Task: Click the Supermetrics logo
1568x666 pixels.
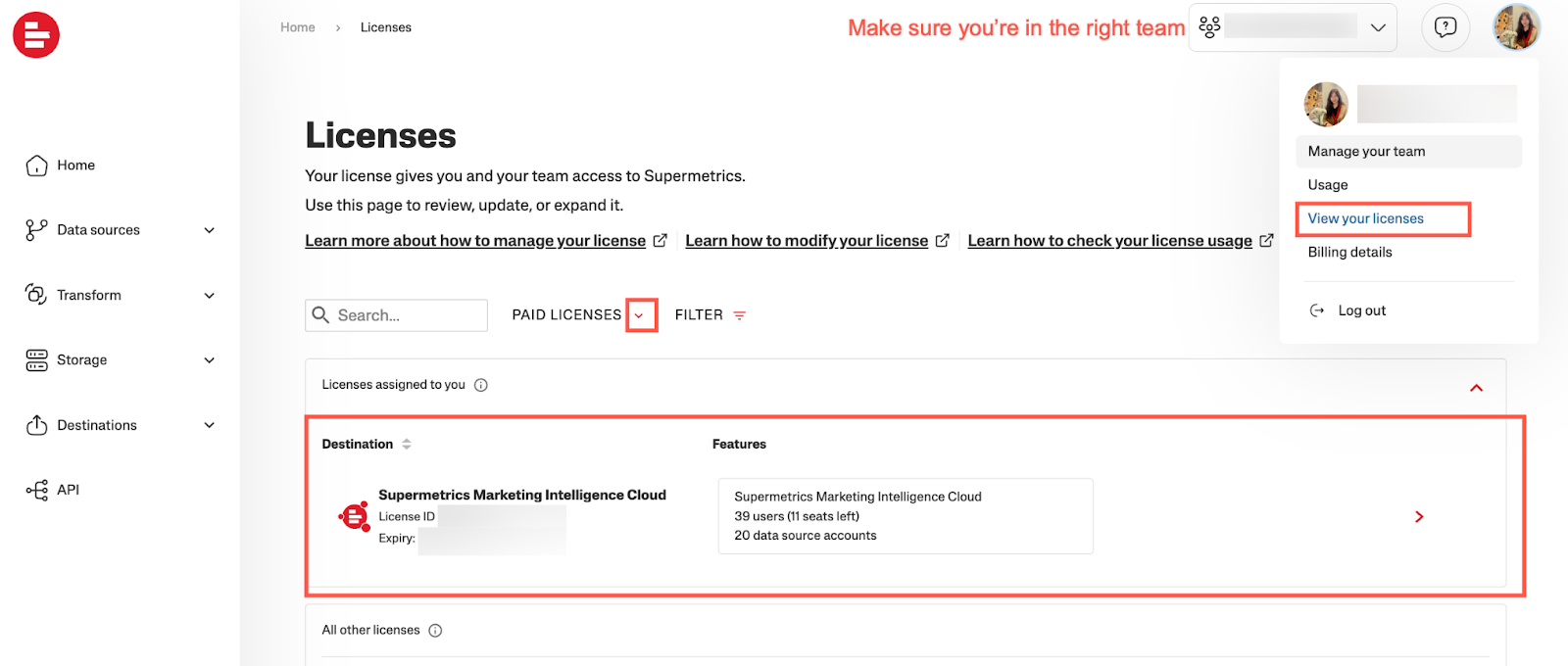Action: [x=36, y=35]
